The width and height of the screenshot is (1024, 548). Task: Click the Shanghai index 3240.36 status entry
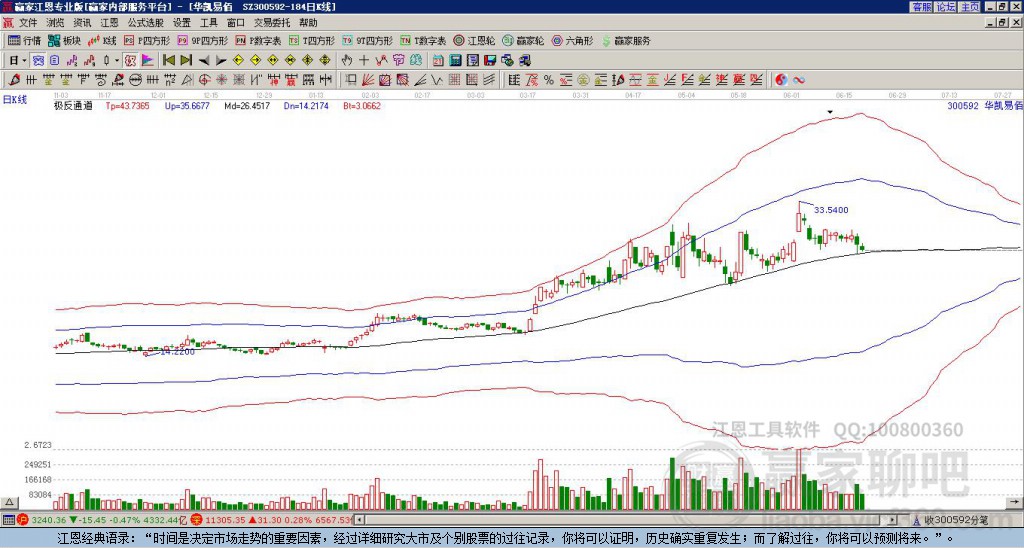[x=48, y=520]
